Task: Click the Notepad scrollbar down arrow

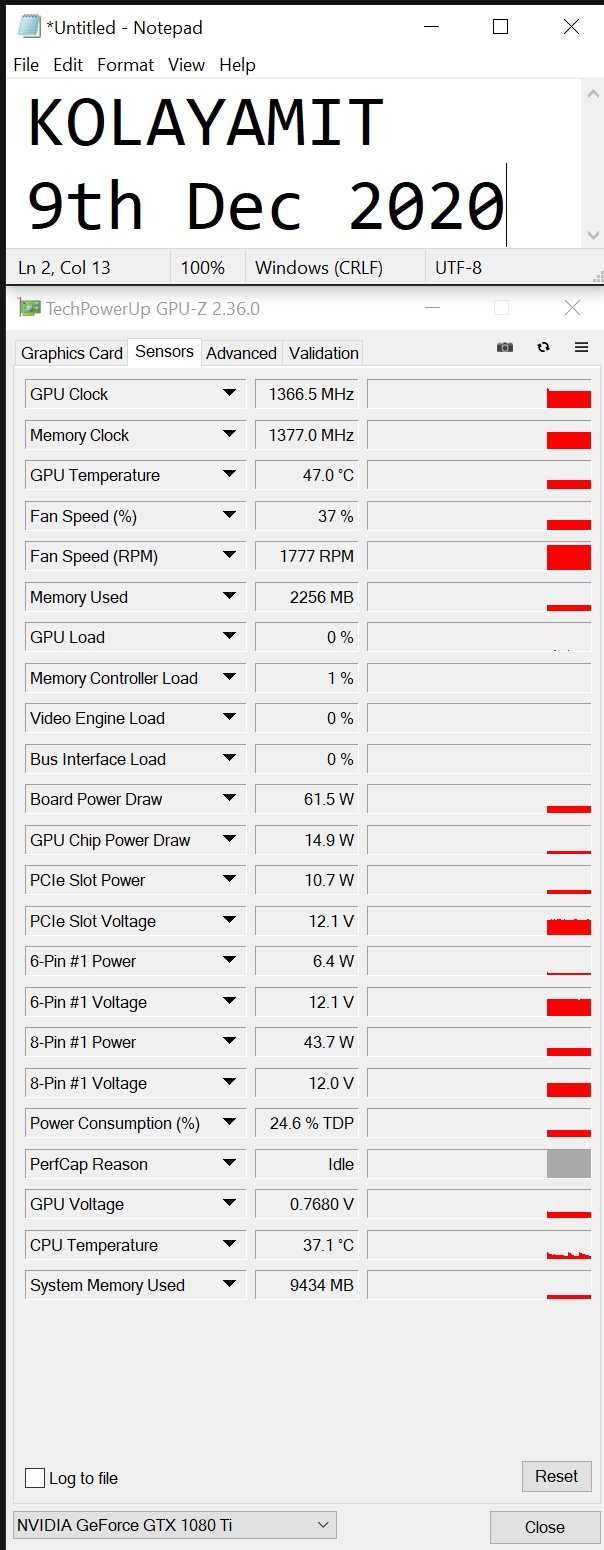Action: pyautogui.click(x=593, y=235)
